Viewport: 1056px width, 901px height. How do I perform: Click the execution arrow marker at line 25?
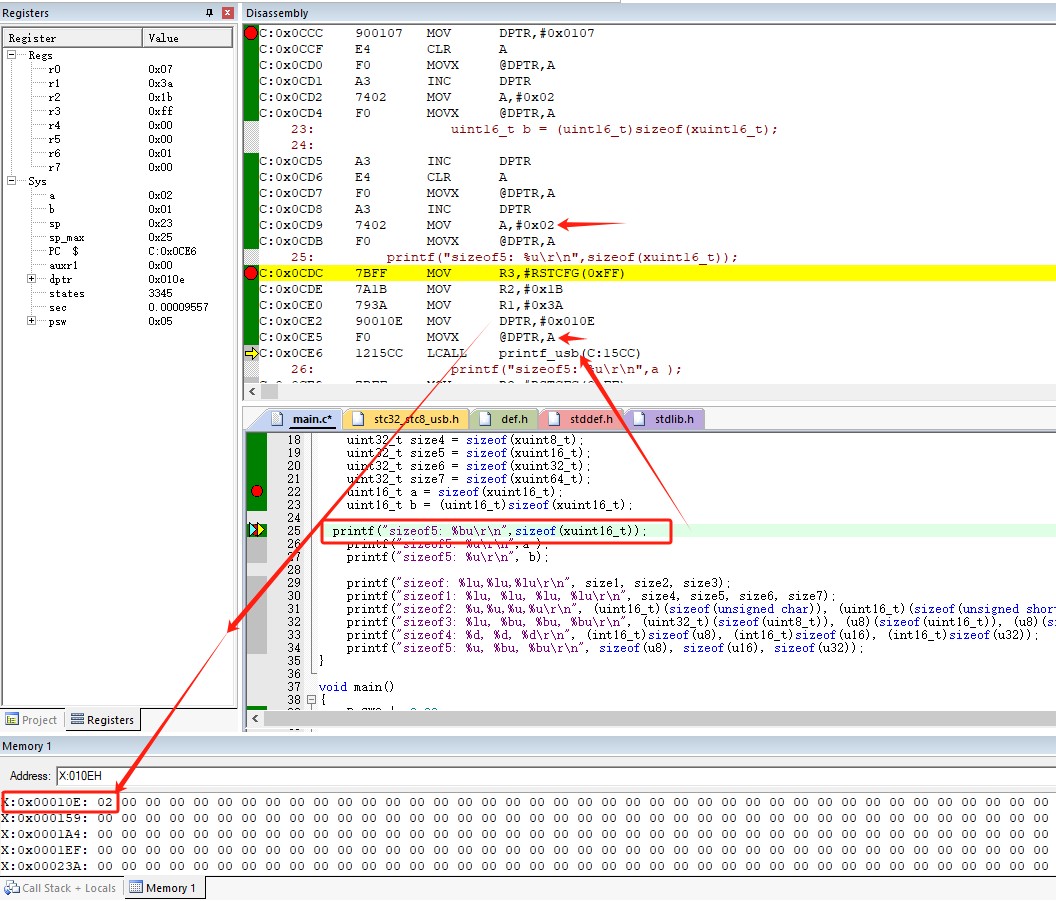[x=257, y=530]
